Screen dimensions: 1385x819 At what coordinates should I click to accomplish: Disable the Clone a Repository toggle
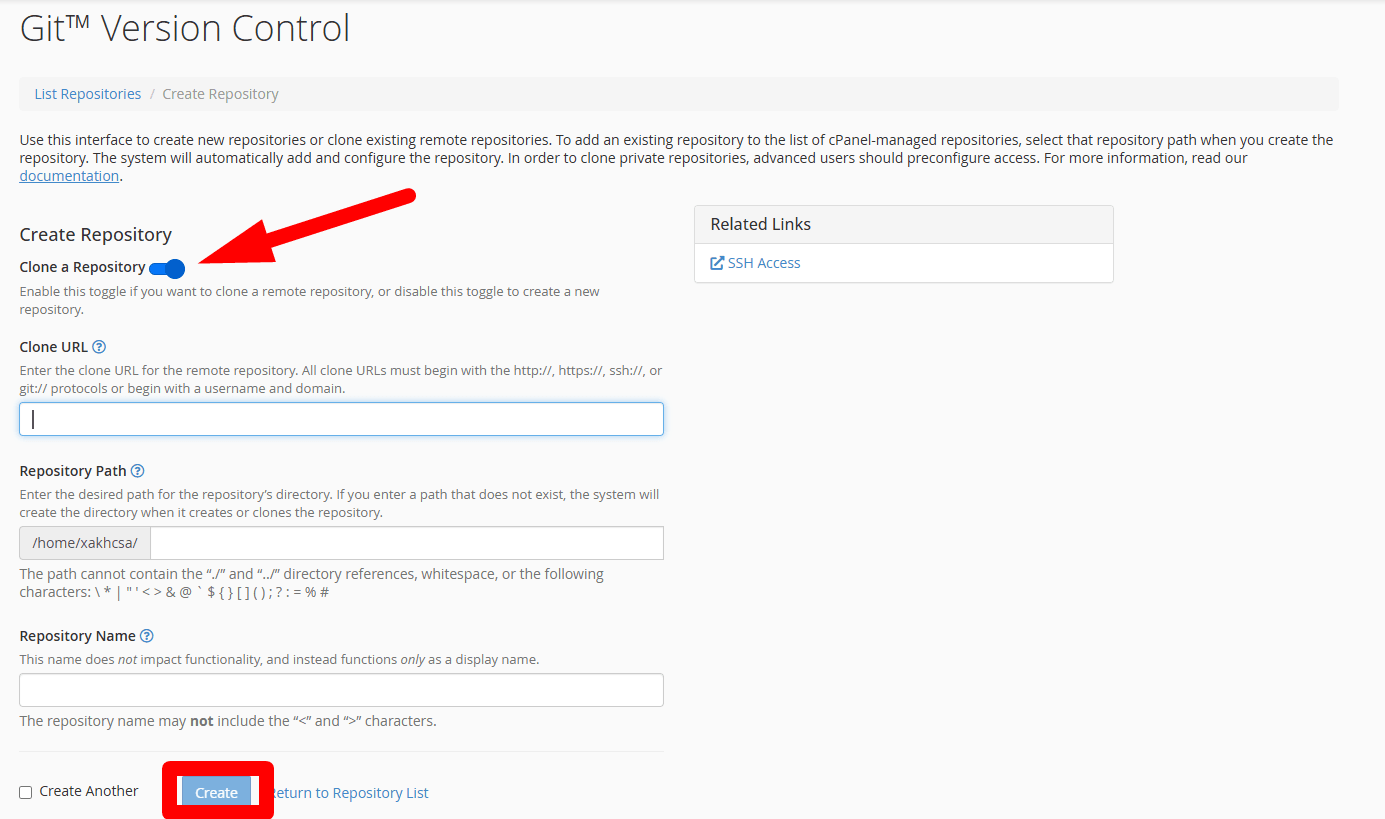pyautogui.click(x=167, y=268)
